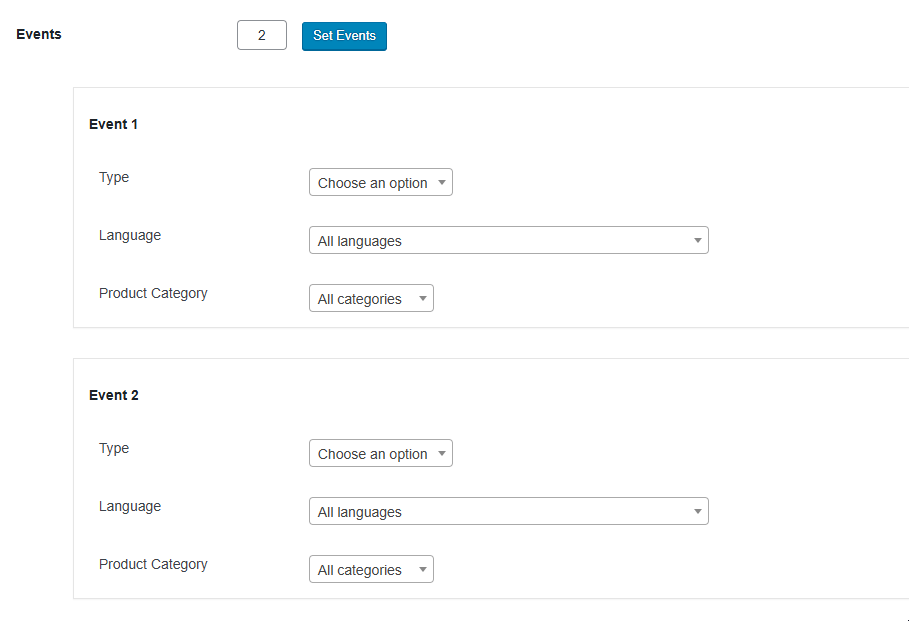Expand Event 2 'All languages' dropdown
Screen dimensions: 909x621
508,512
